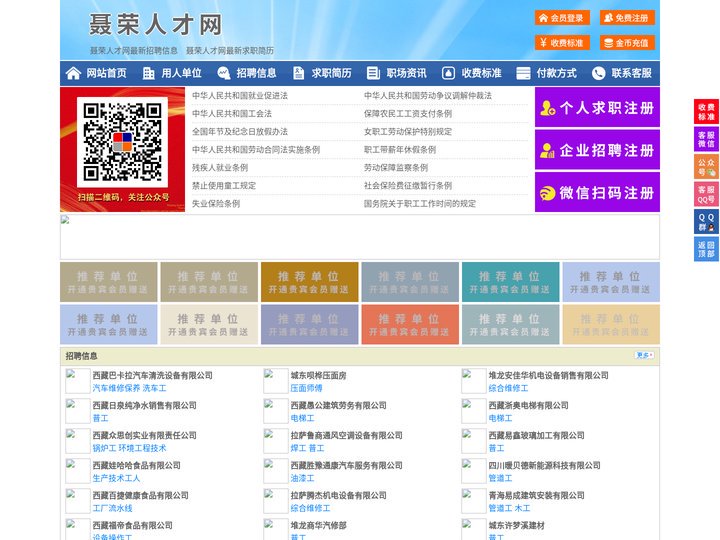Open 中华人民共和国劳动合同法实施条例 link

click(256, 150)
